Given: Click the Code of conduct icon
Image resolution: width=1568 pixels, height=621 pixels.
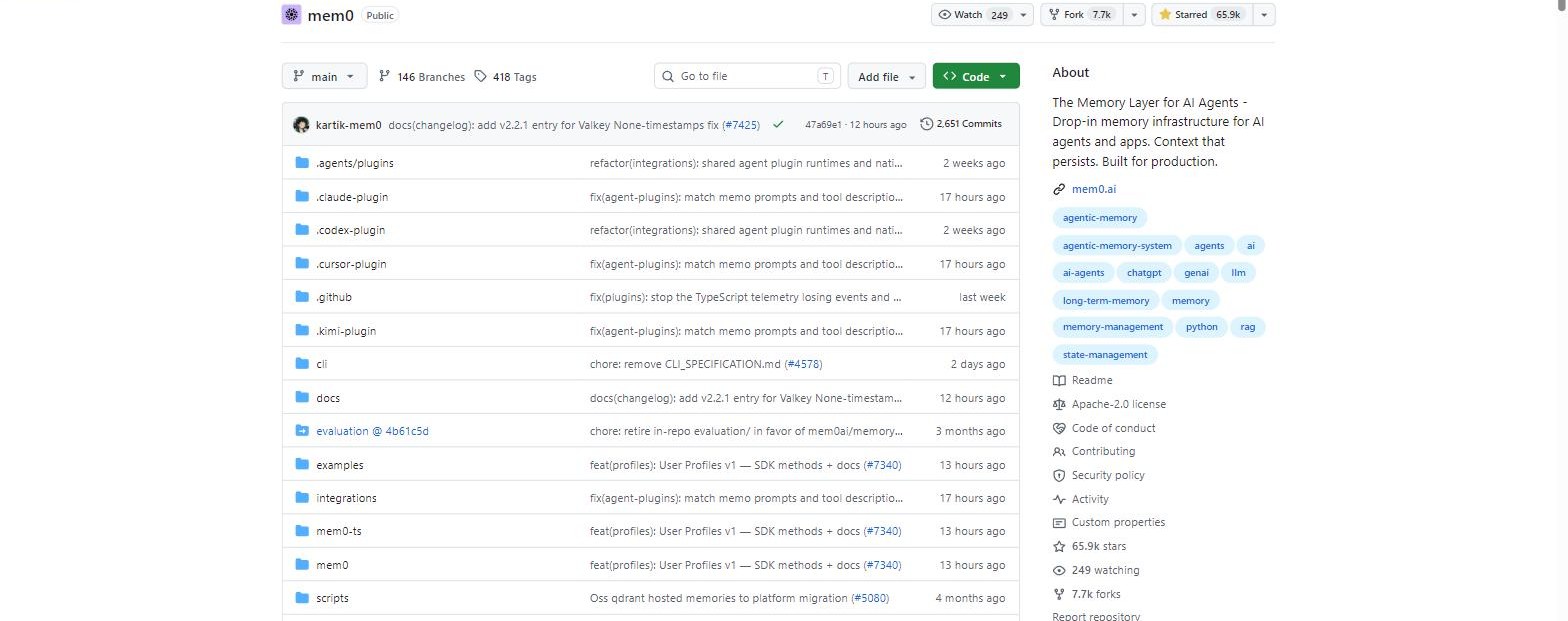Looking at the screenshot, I should tap(1059, 428).
